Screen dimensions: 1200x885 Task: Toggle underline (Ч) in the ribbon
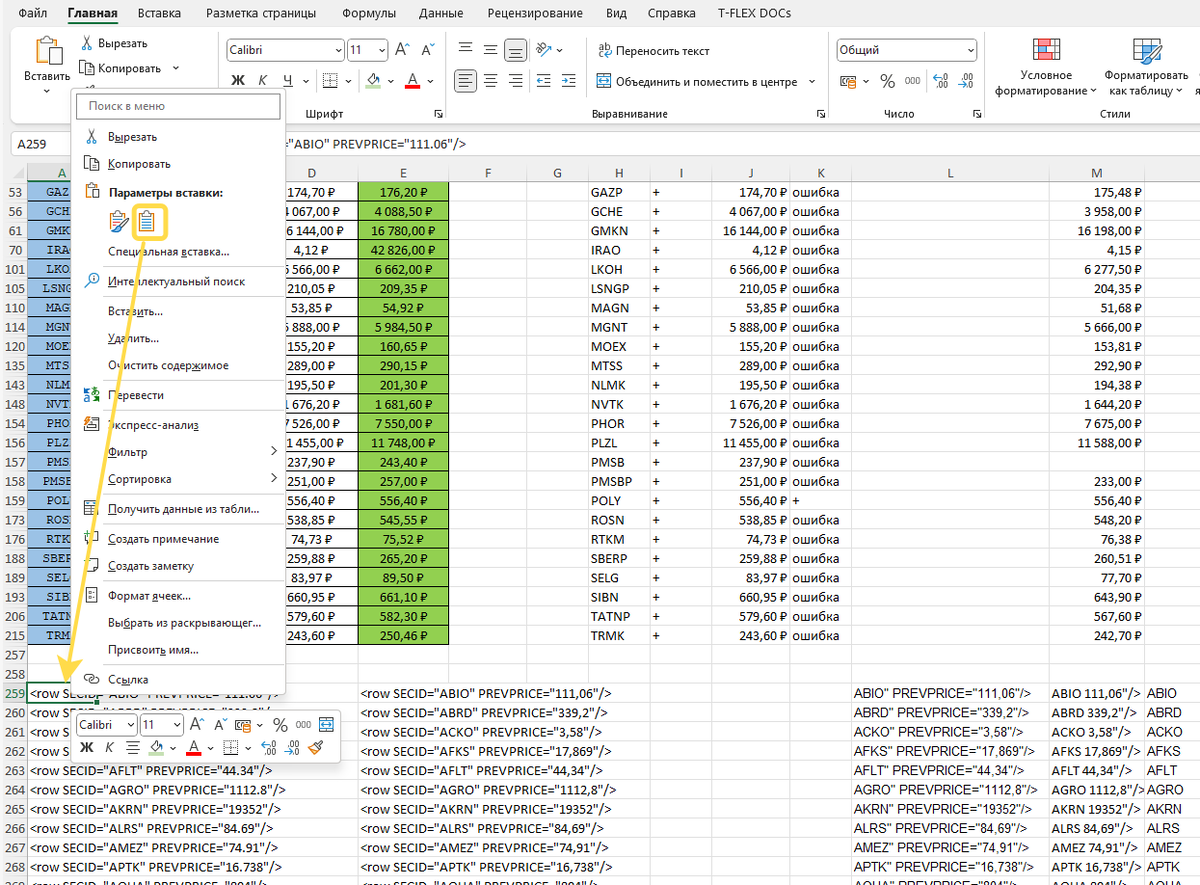[288, 80]
